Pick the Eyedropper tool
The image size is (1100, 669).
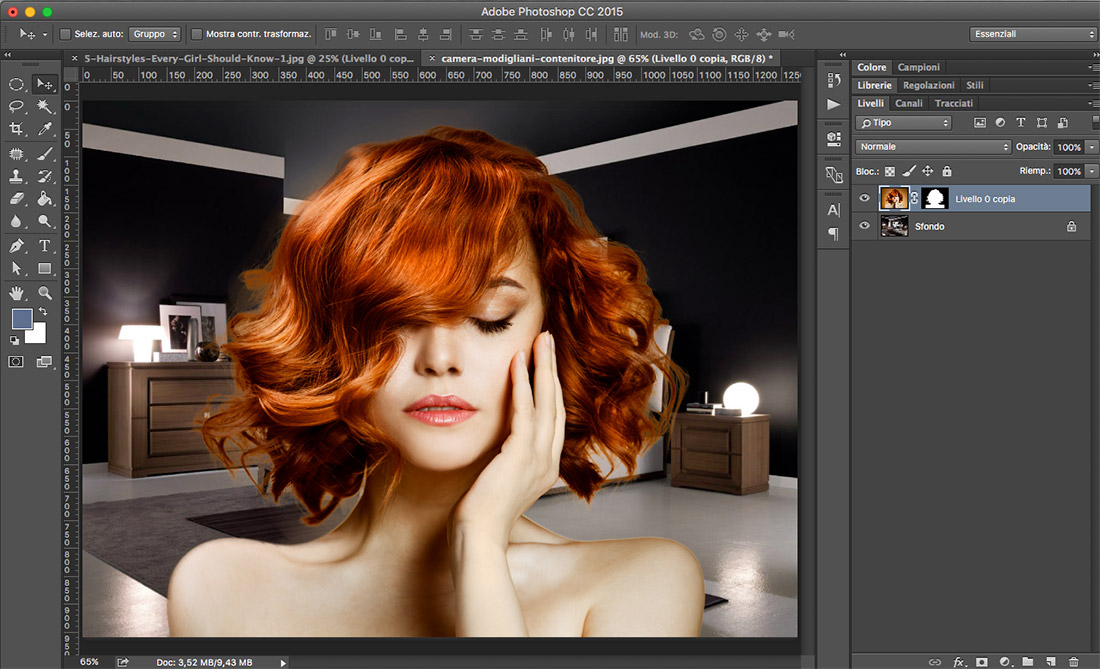[45, 129]
